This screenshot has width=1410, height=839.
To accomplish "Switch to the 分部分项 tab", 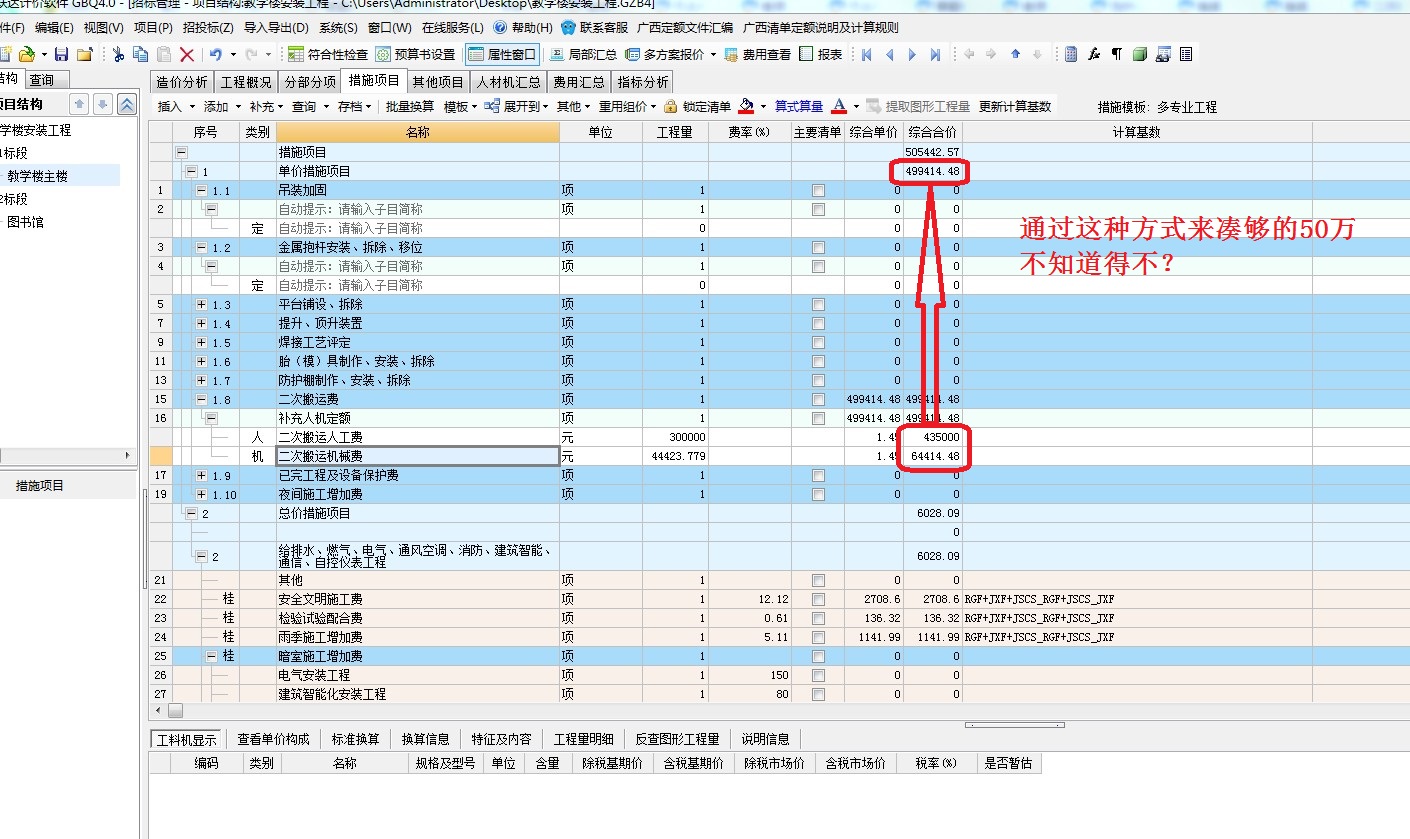I will [x=310, y=81].
